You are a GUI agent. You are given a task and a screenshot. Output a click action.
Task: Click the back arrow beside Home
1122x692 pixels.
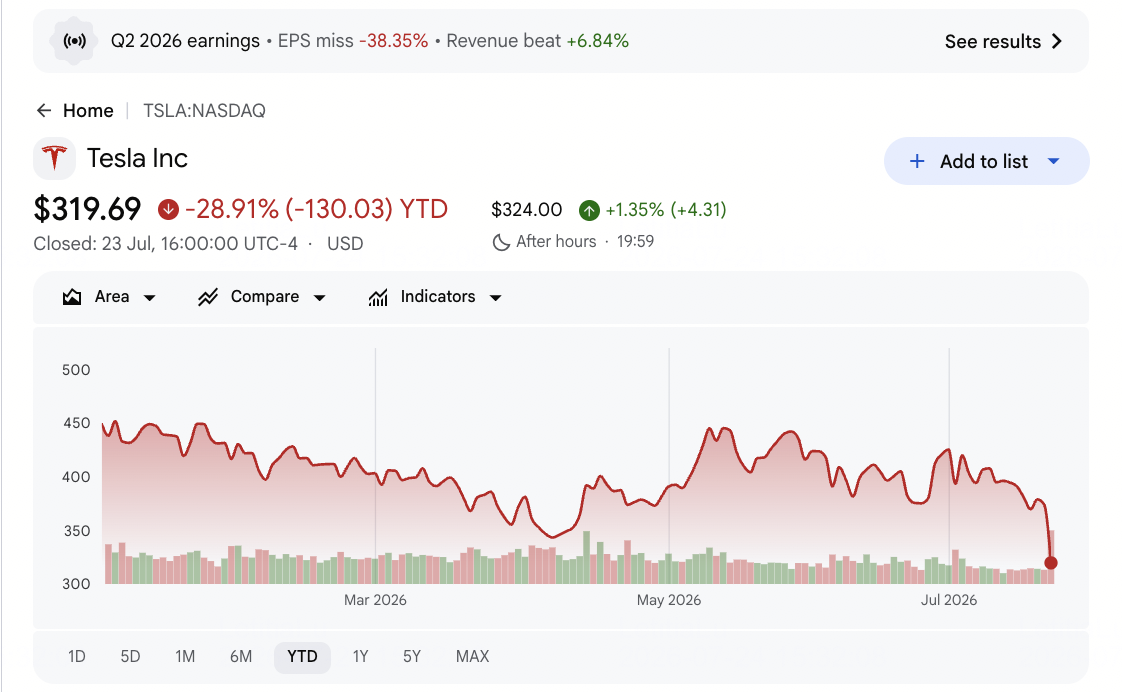pyautogui.click(x=44, y=110)
